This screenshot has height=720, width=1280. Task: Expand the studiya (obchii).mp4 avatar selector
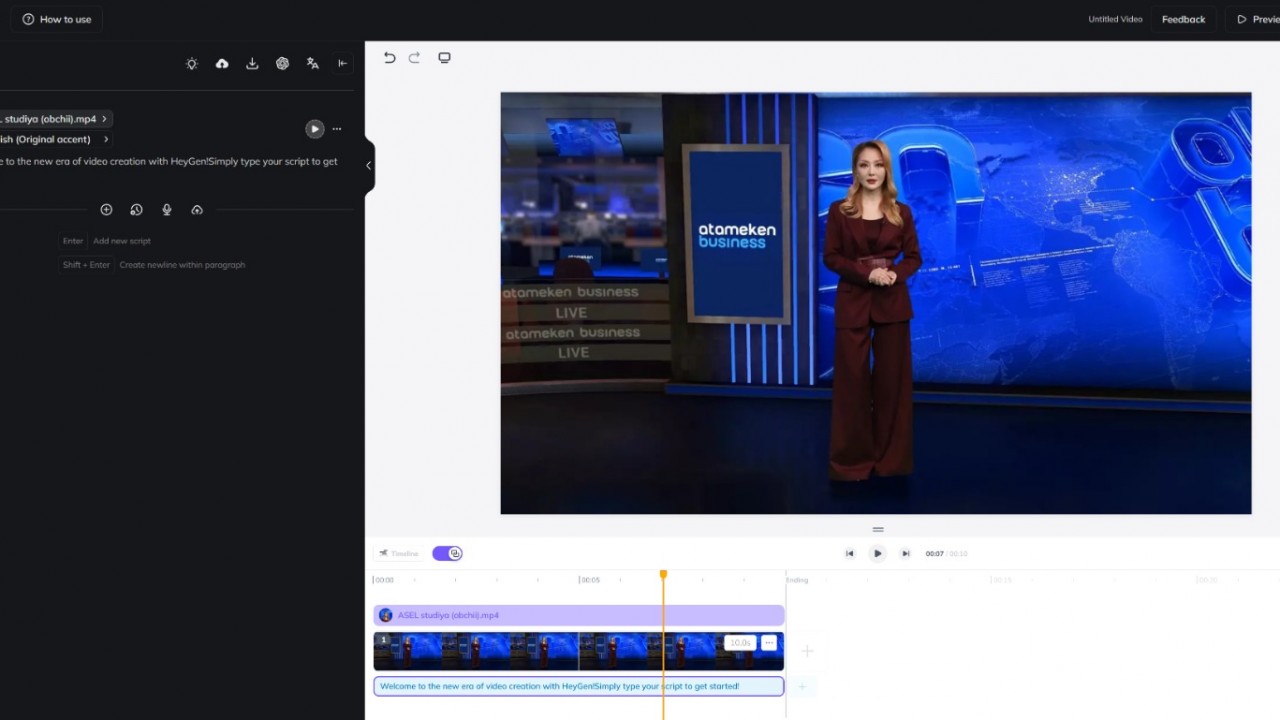tap(55, 119)
